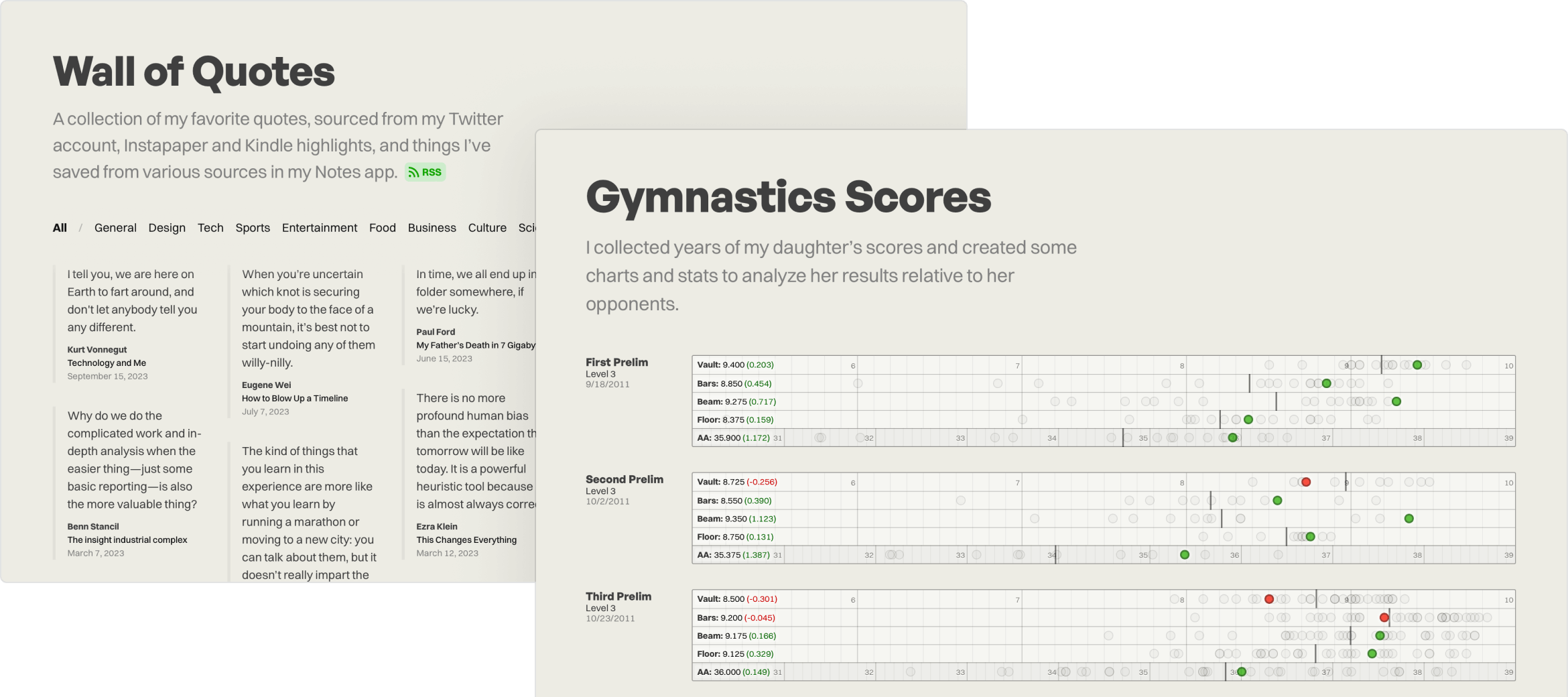
Task: Open the Tech quotes category
Action: (x=210, y=228)
